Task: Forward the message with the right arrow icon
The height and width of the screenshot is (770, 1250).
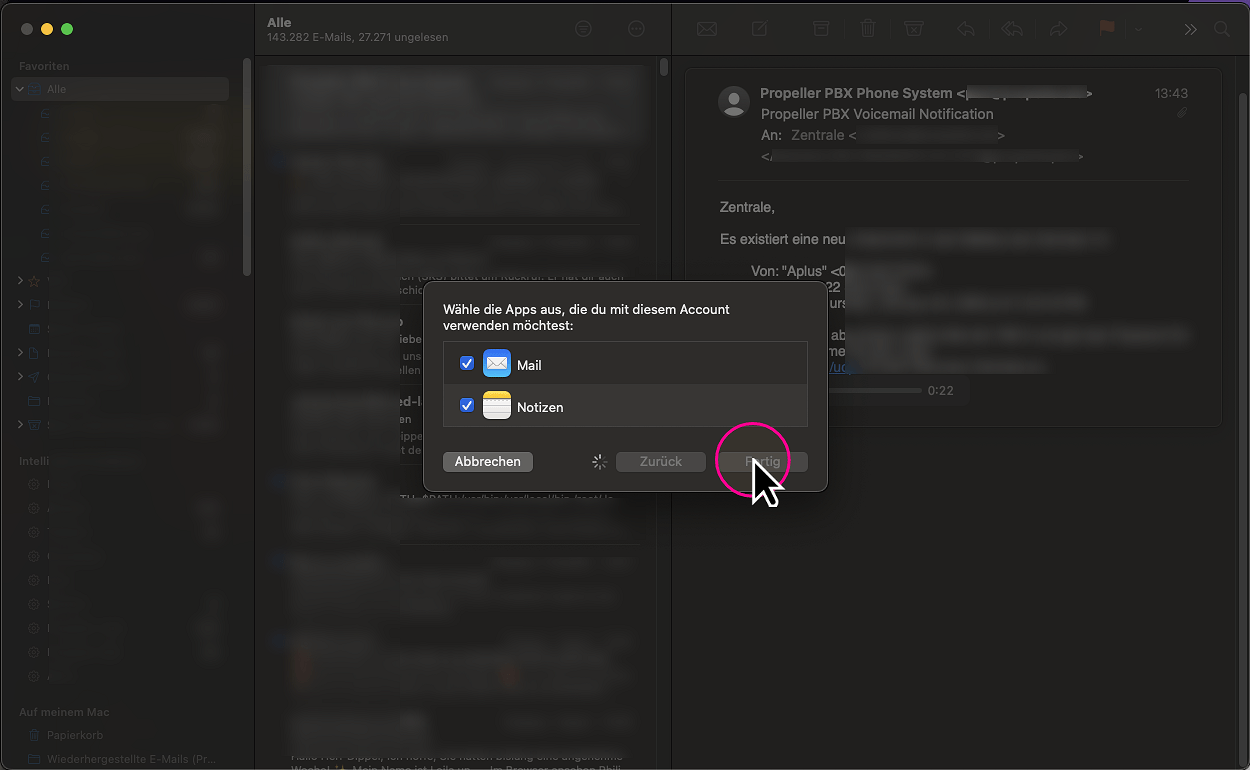Action: click(x=1058, y=29)
